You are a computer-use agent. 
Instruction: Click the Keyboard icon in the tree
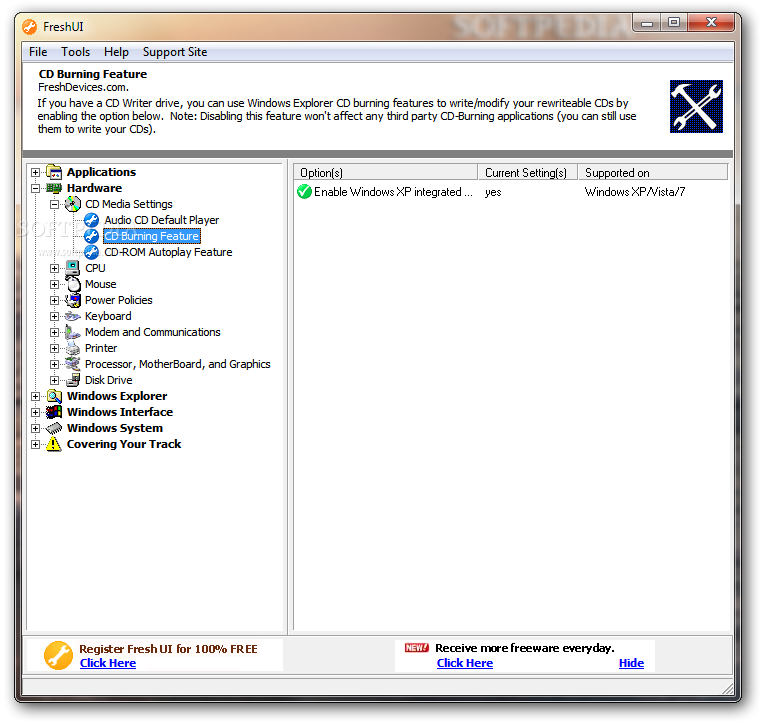pos(73,316)
